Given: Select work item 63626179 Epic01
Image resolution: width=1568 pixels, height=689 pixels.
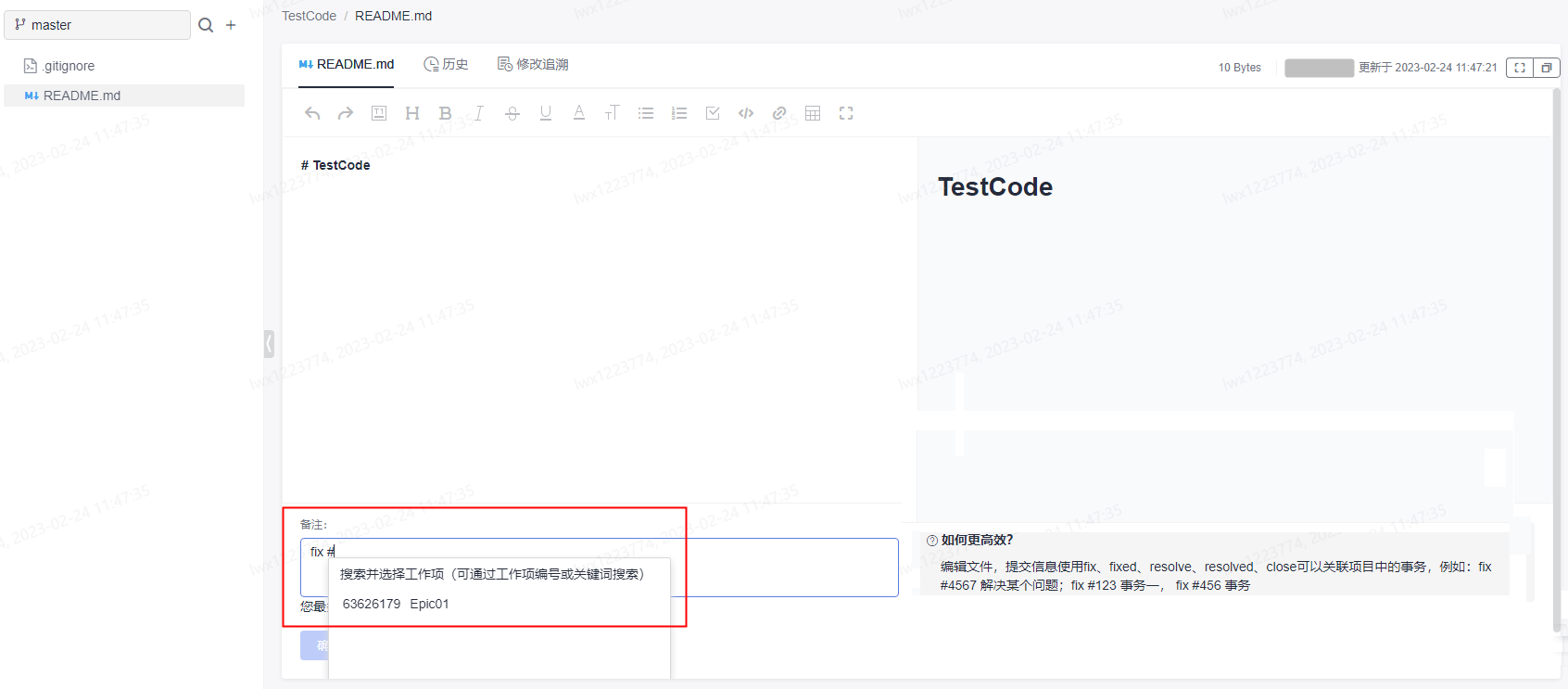Looking at the screenshot, I should (396, 604).
